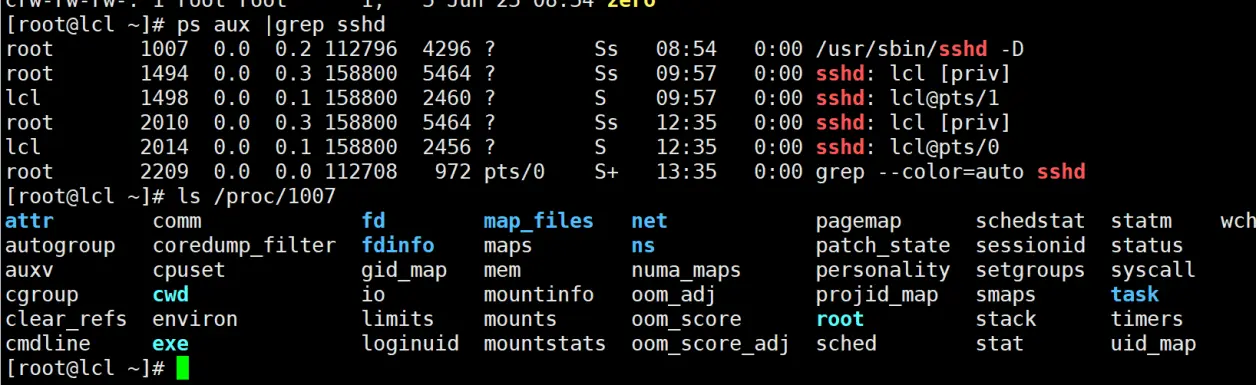Select the 'fd' directory entry
This screenshot has width=1256, height=385.
(x=373, y=221)
